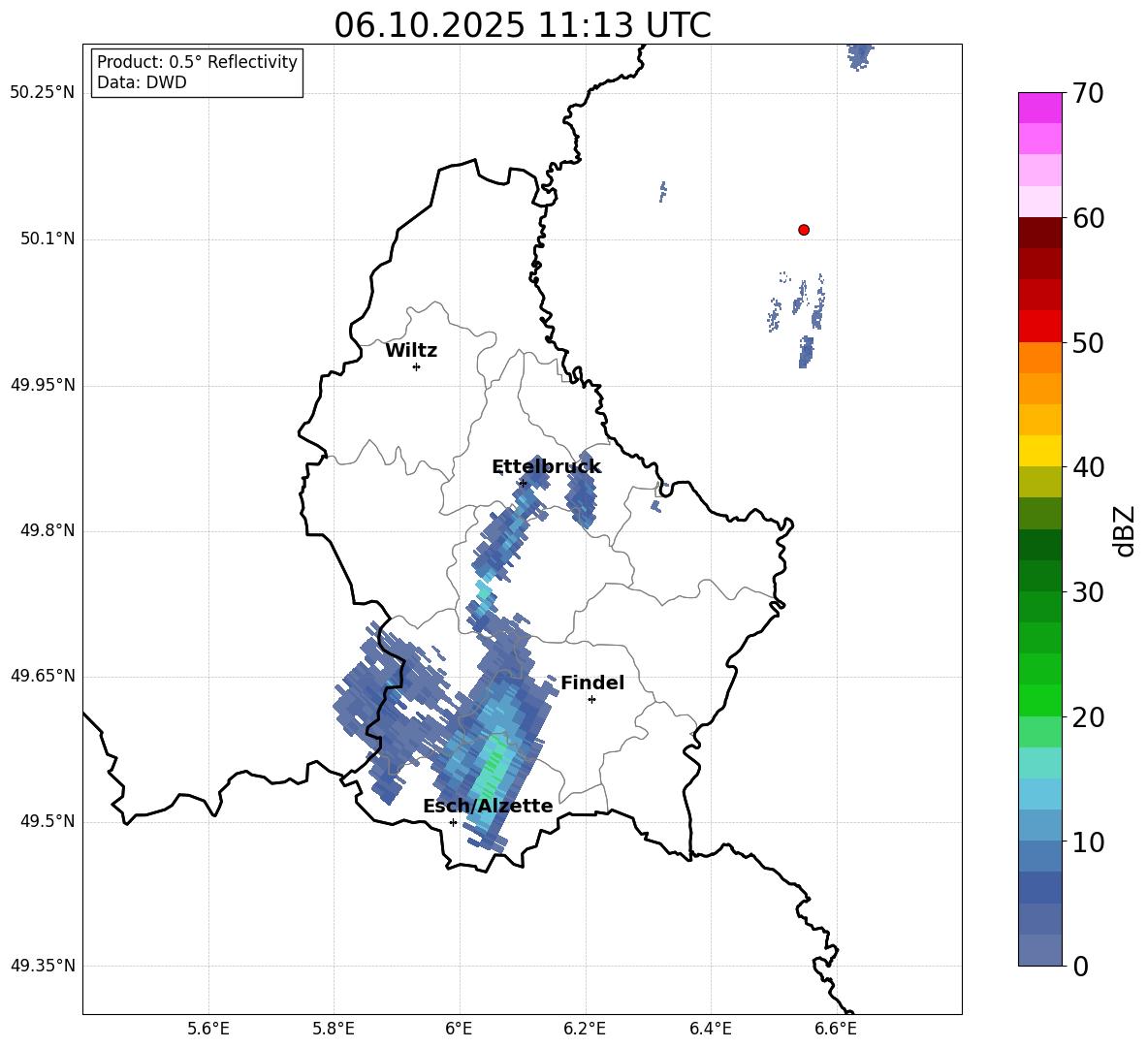
Task: Click the Findel station cross marker
Action: click(x=592, y=699)
